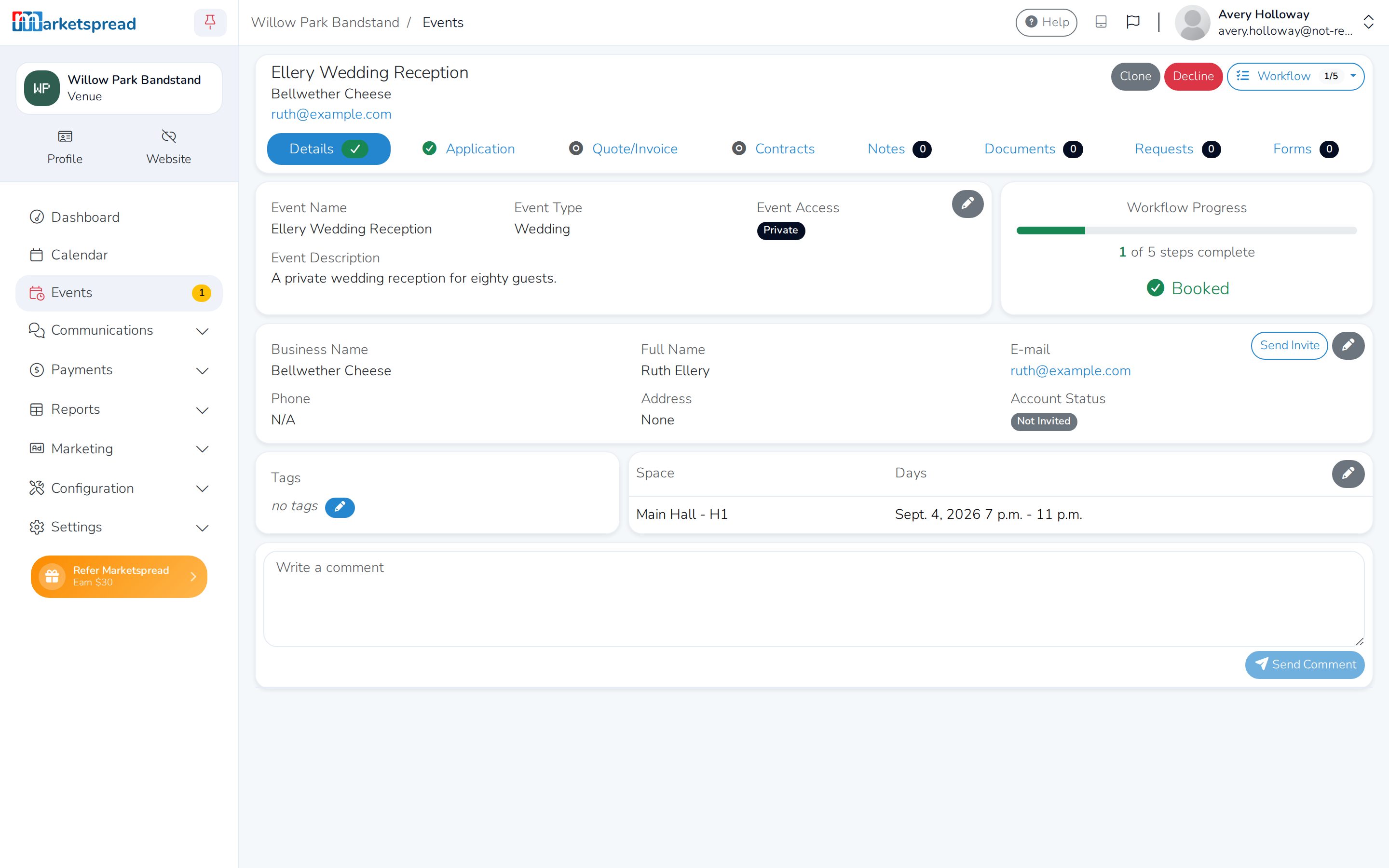Click the WP venue badge
The height and width of the screenshot is (868, 1389).
[x=41, y=88]
